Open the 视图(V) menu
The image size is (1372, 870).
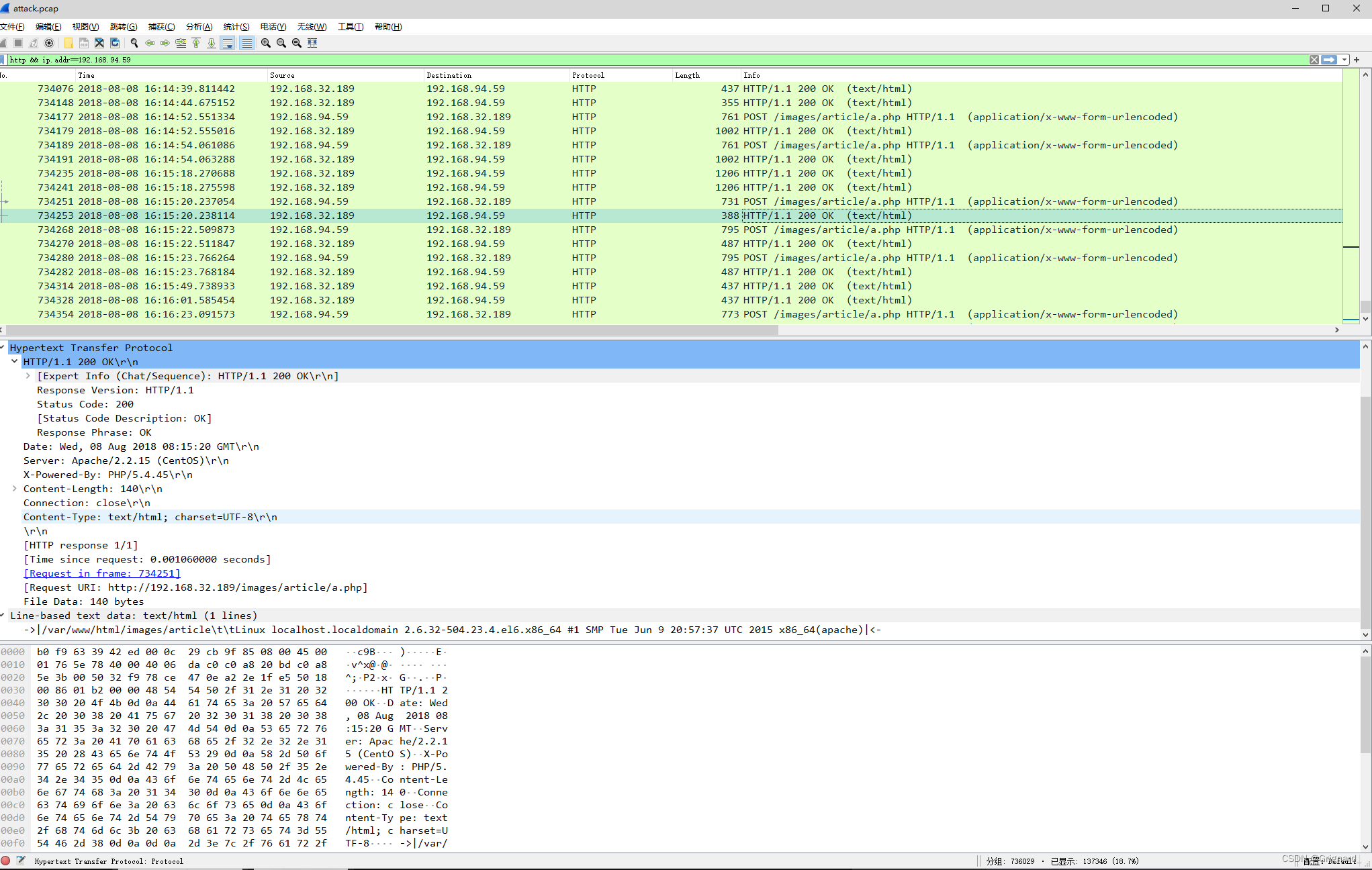tap(85, 27)
